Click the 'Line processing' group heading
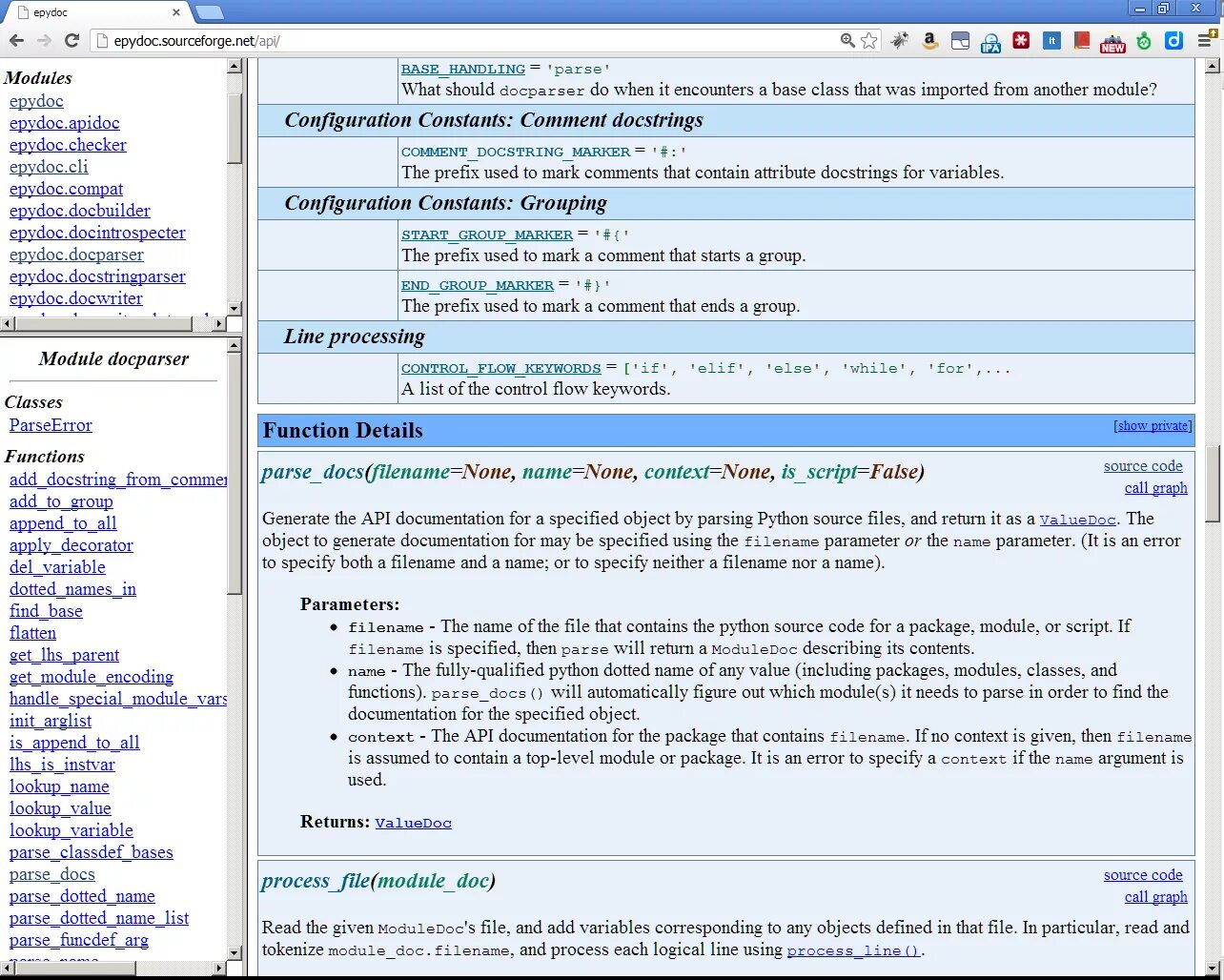This screenshot has width=1224, height=980. [x=354, y=337]
